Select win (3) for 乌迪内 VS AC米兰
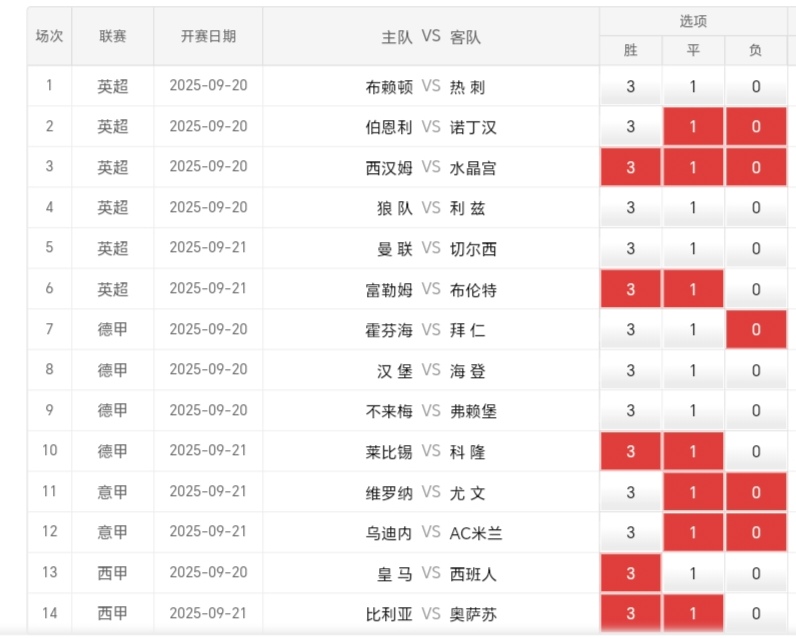The height and width of the screenshot is (638, 796). coord(631,532)
